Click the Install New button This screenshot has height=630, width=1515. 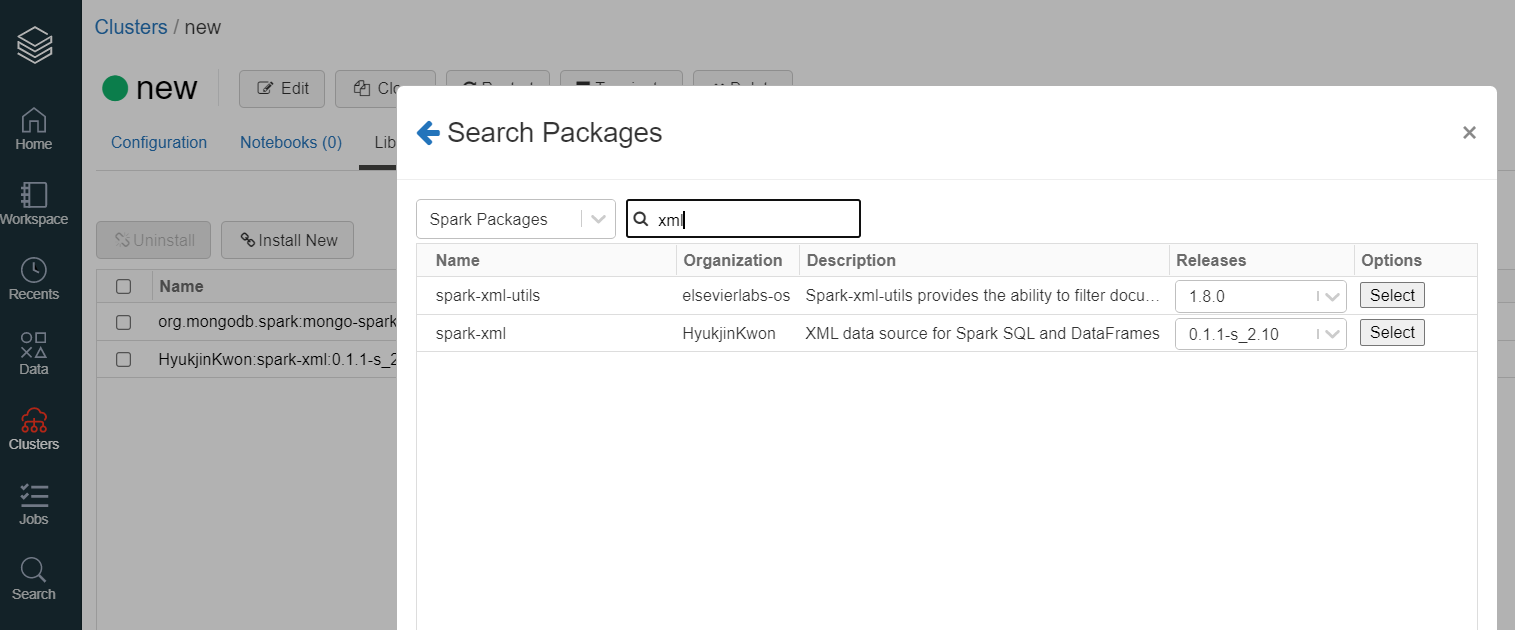288,240
